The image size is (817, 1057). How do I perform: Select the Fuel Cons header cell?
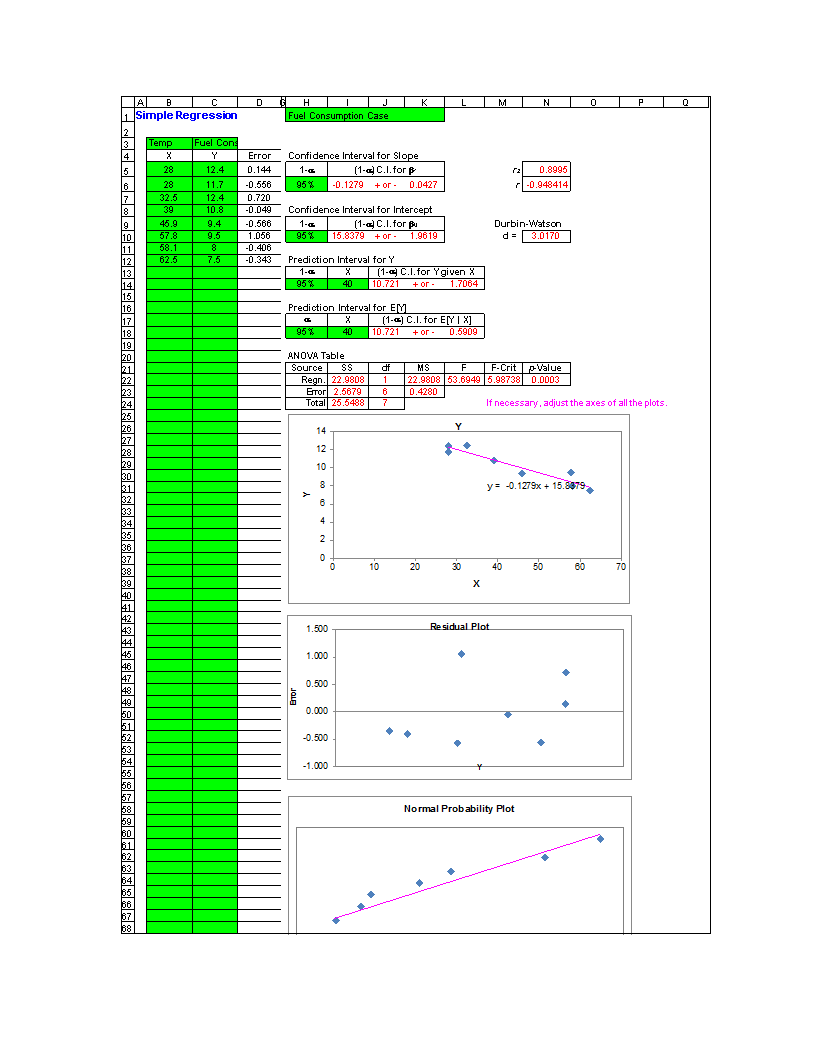pyautogui.click(x=214, y=143)
